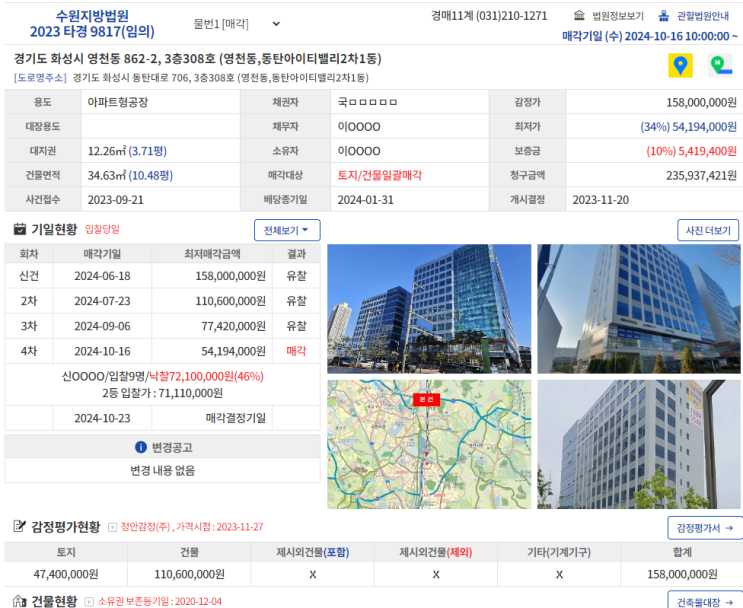Open the location map thumbnail

[x=429, y=445]
